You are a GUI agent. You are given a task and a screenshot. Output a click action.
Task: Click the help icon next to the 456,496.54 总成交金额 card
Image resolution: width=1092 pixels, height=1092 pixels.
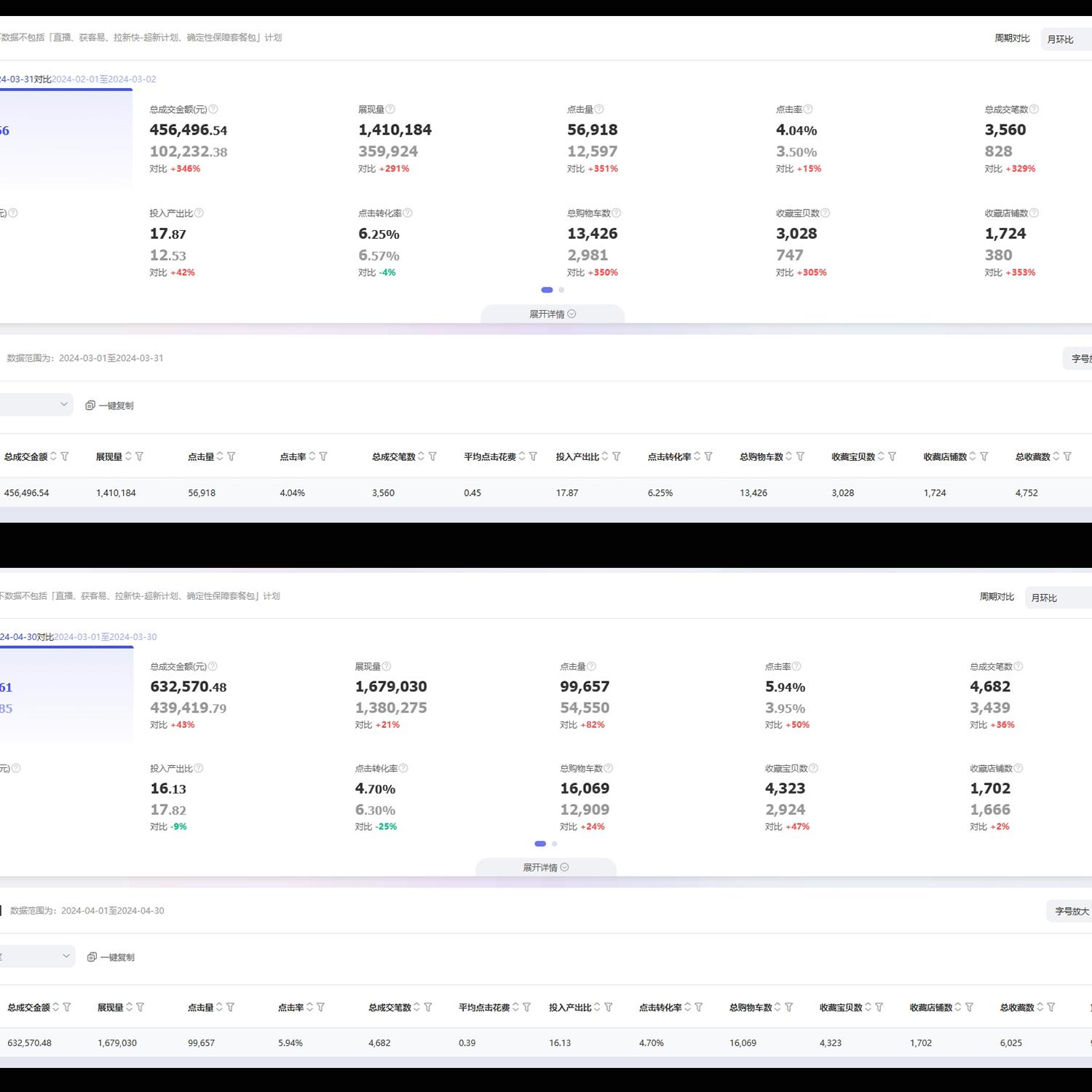click(x=213, y=109)
